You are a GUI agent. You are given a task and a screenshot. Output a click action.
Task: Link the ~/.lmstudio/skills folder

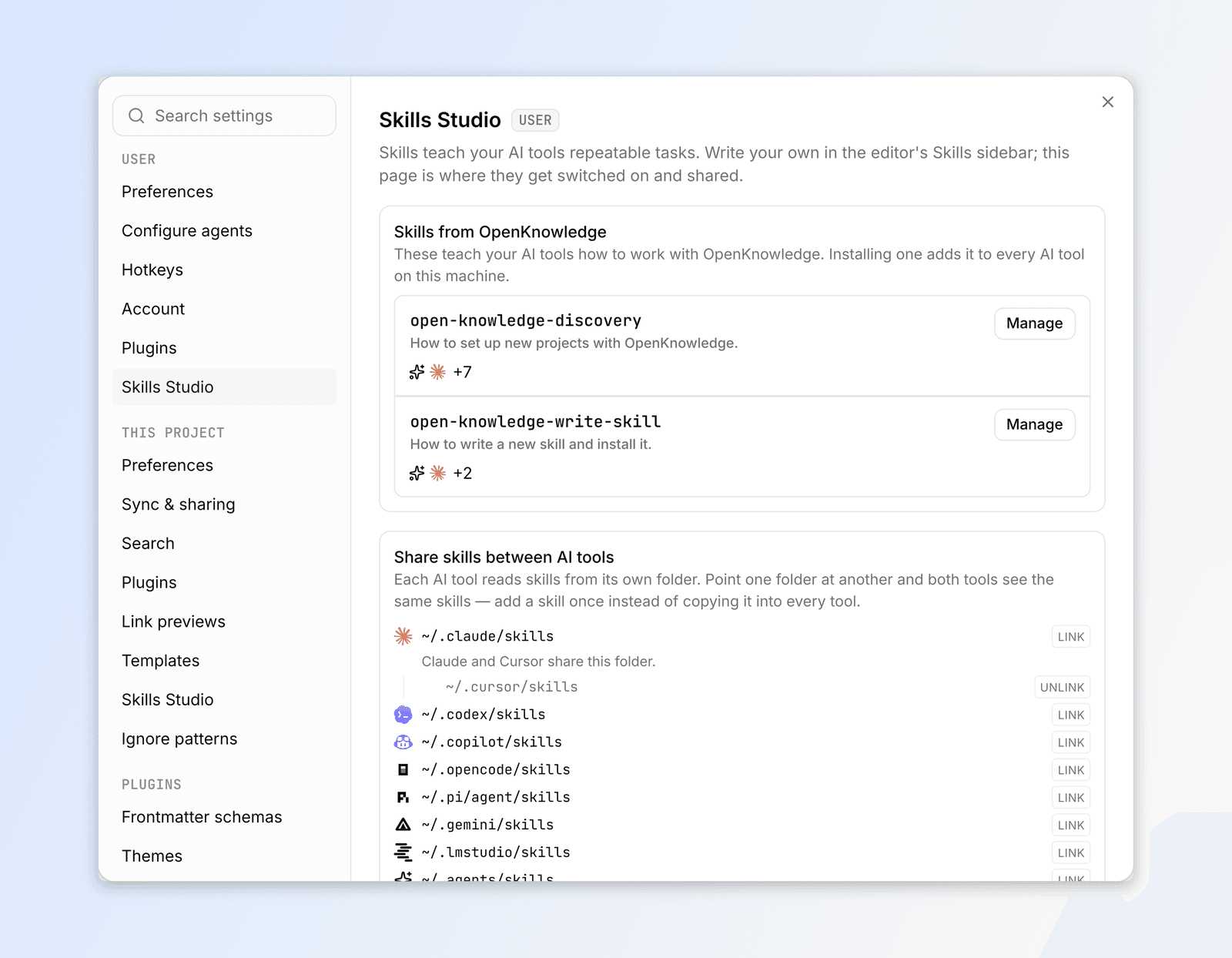(x=1070, y=853)
